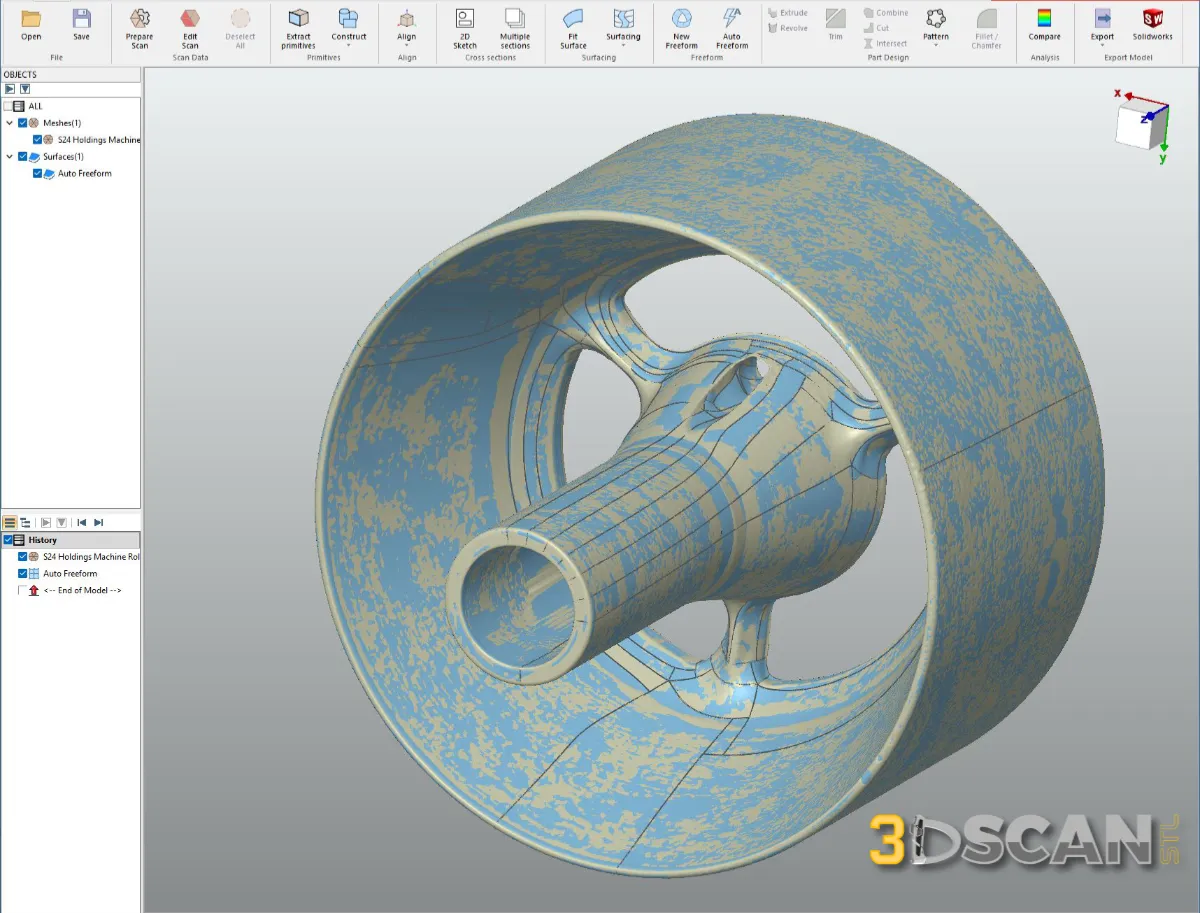The height and width of the screenshot is (913, 1200).
Task: Start a 2D Sketch cross section
Action: tap(464, 27)
